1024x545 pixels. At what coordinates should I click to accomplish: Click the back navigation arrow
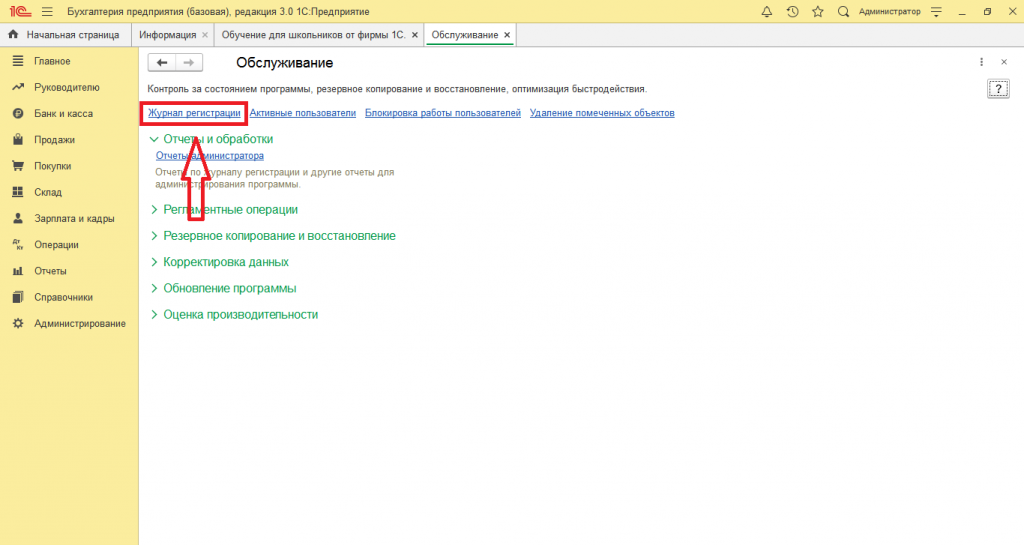162,63
